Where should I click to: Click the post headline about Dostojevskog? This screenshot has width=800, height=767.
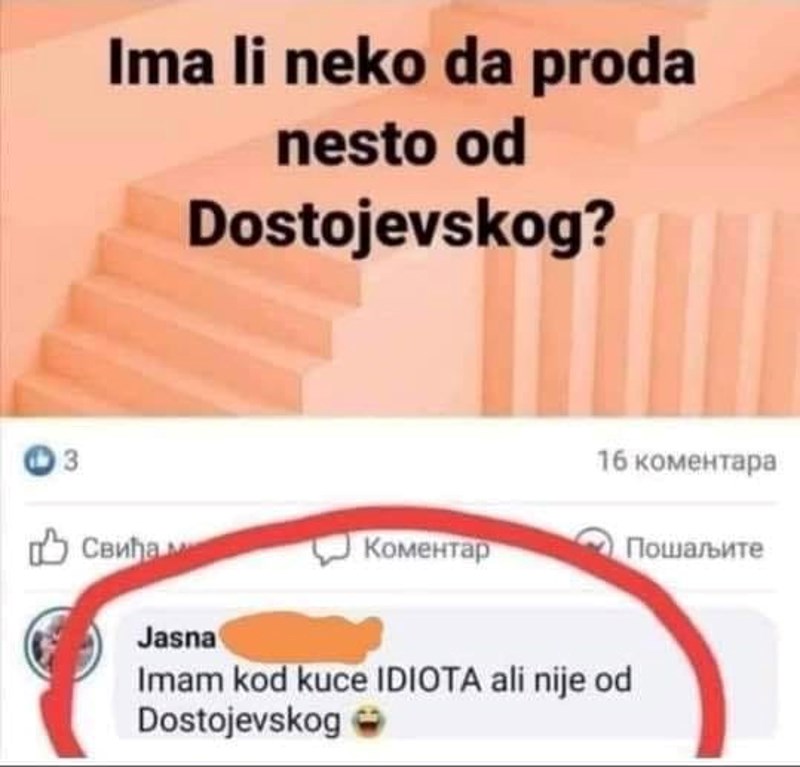(402, 147)
